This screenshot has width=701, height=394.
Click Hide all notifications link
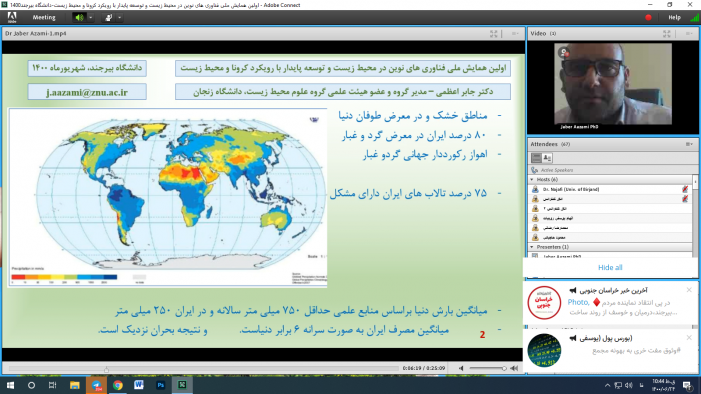coord(610,267)
